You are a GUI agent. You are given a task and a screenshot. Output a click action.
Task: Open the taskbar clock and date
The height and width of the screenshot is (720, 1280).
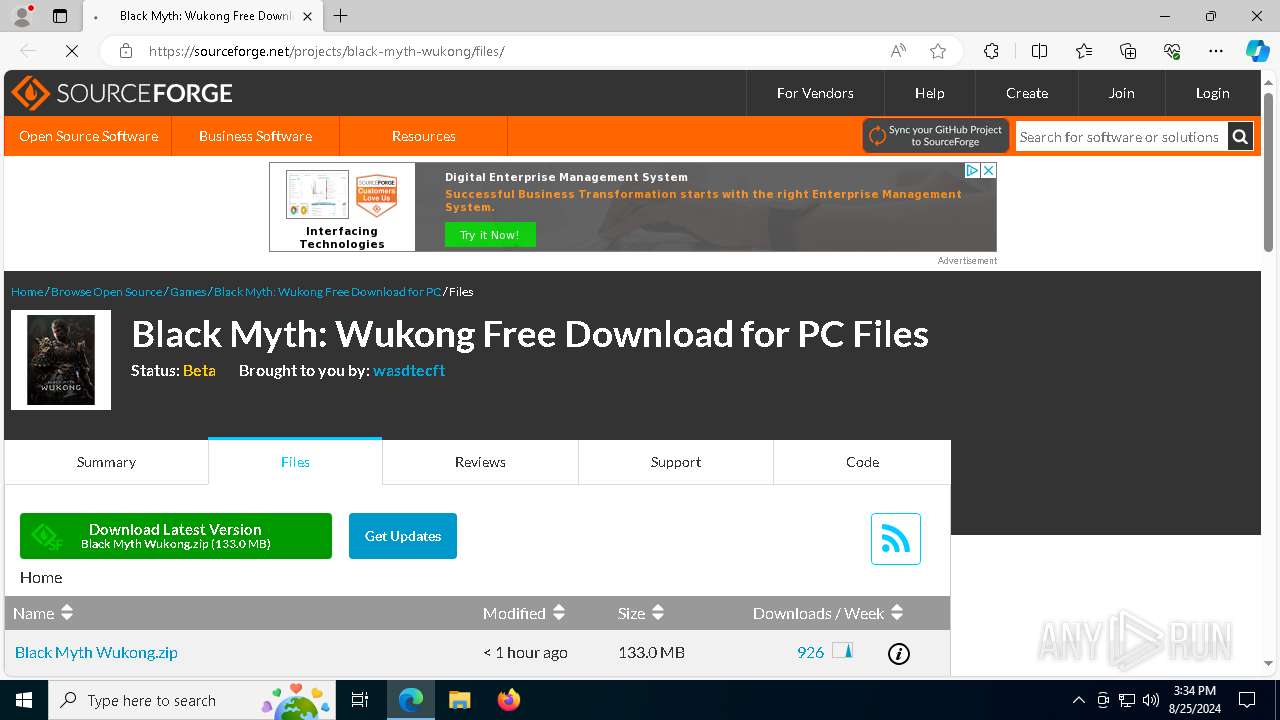coord(1193,700)
